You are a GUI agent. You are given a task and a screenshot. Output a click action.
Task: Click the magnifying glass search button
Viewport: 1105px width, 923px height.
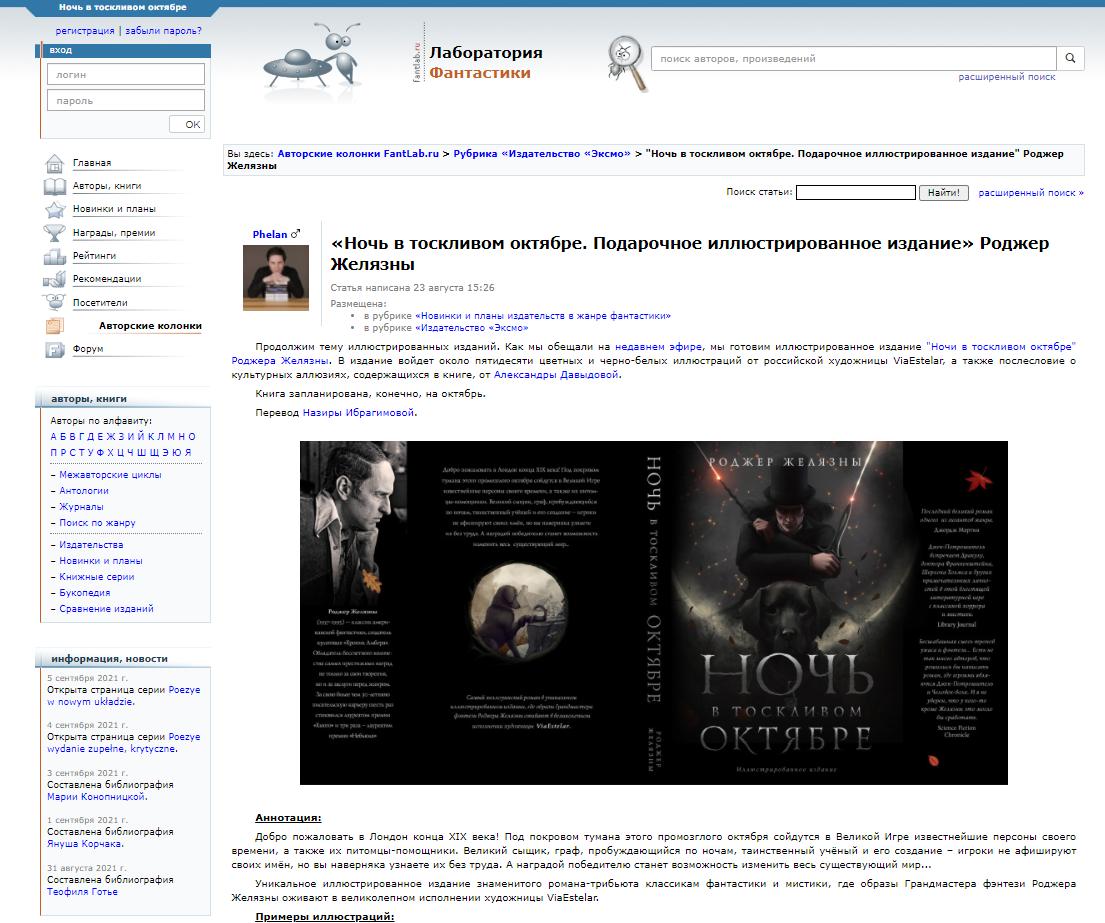(1070, 58)
